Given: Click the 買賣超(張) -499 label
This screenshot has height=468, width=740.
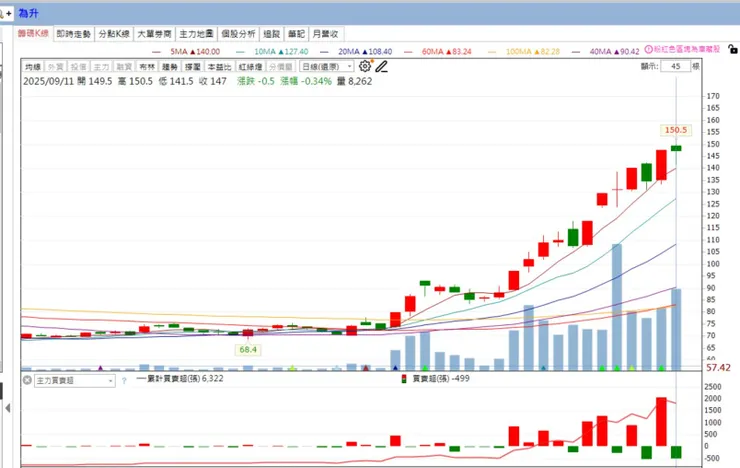Looking at the screenshot, I should [441, 378].
